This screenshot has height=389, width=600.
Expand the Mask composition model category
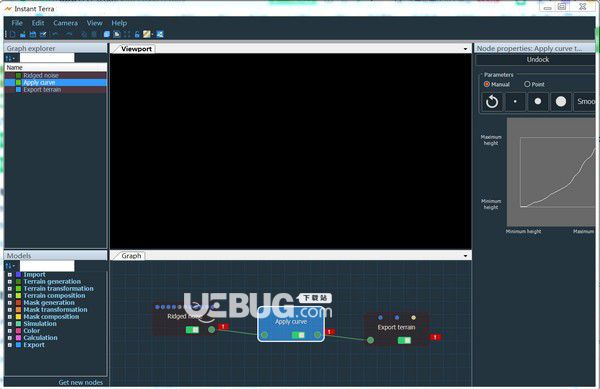pyautogui.click(x=10, y=317)
